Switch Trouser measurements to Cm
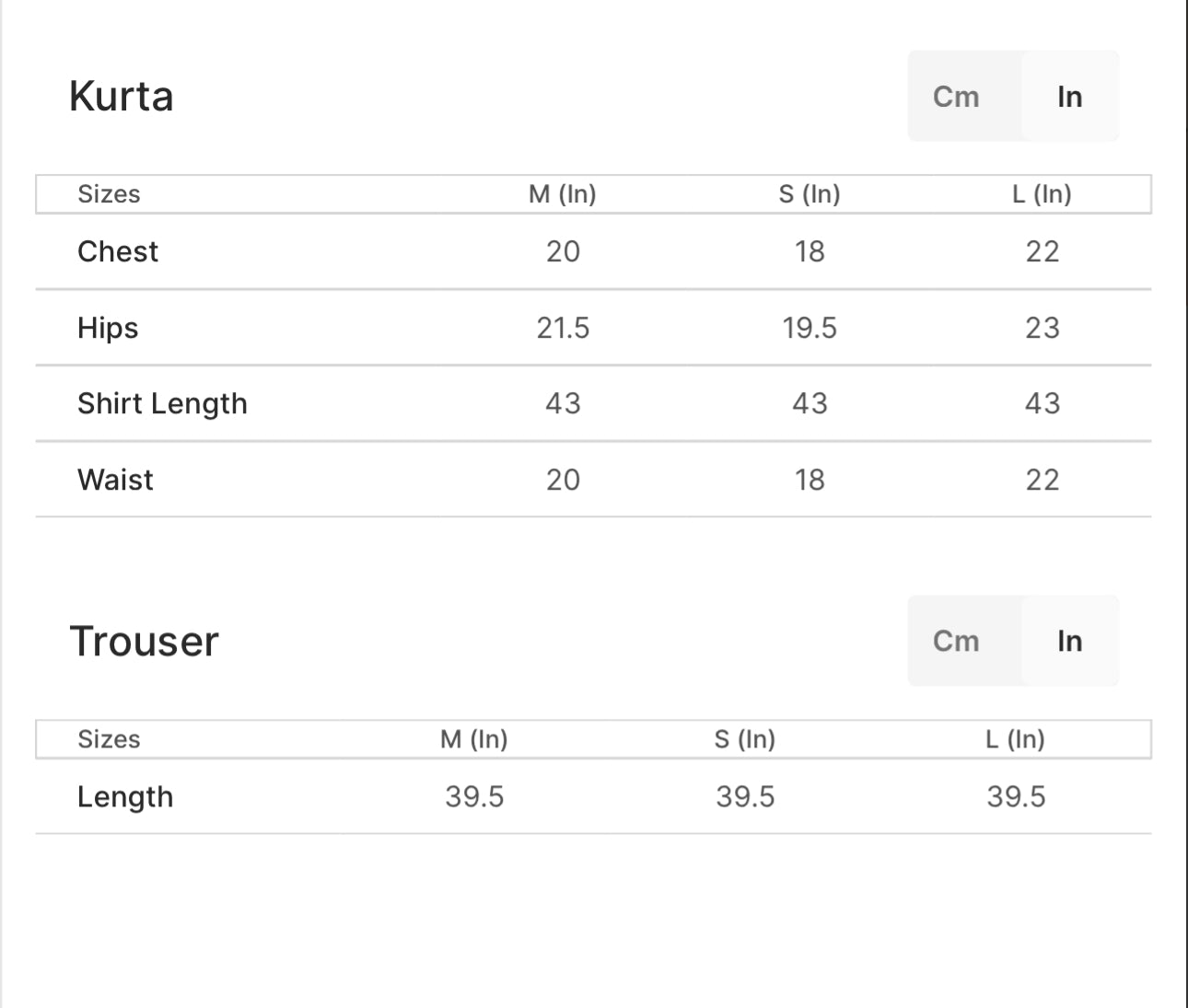Viewport: 1188px width, 1008px height. 956,641
